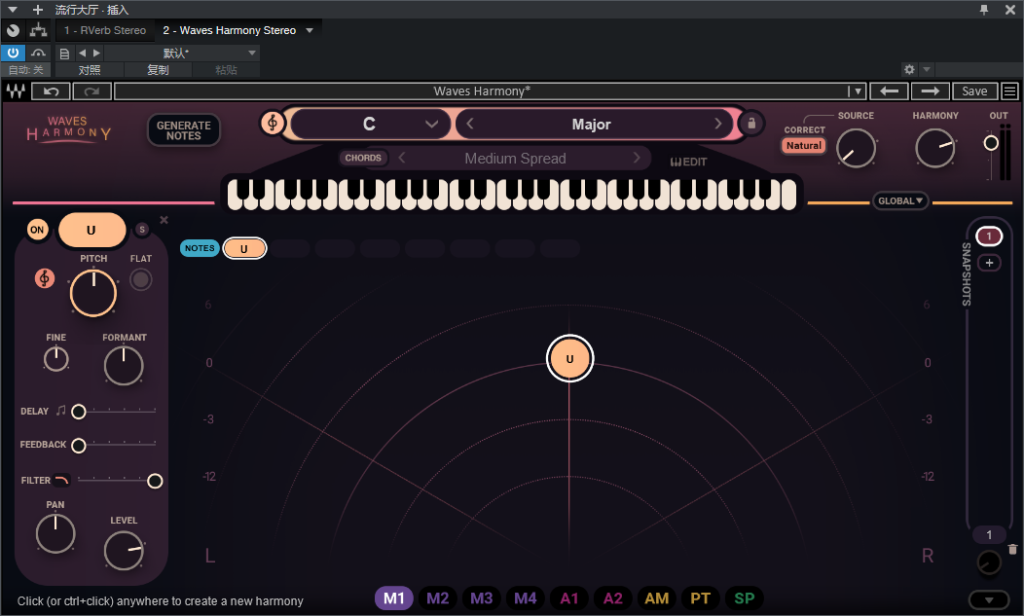This screenshot has width=1024, height=616.
Task: Select previous chord spread preset
Action: (x=402, y=158)
